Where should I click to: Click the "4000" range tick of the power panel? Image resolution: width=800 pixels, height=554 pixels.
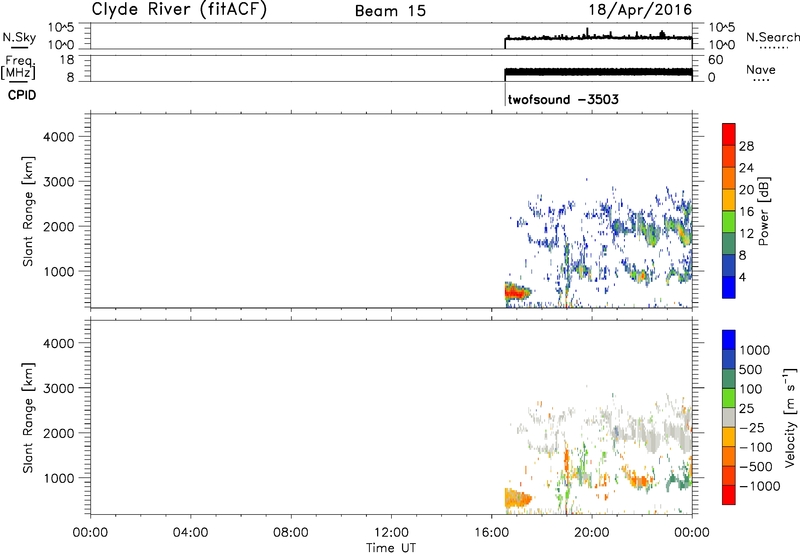click(59, 137)
